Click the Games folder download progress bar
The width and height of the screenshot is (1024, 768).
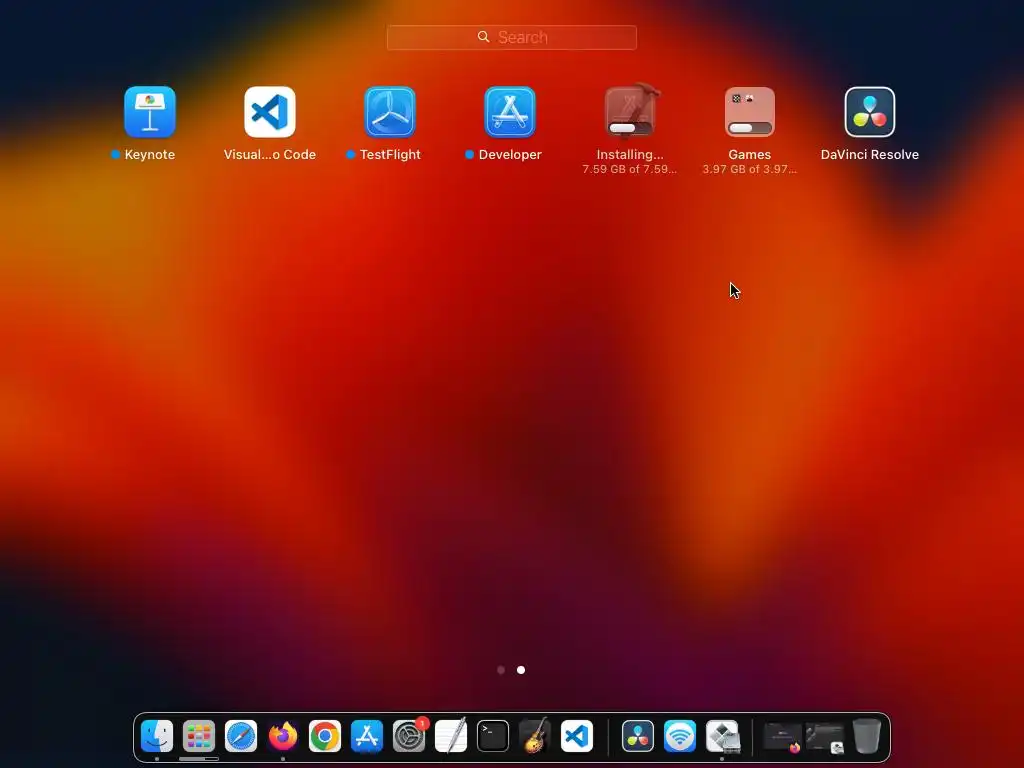coord(750,128)
